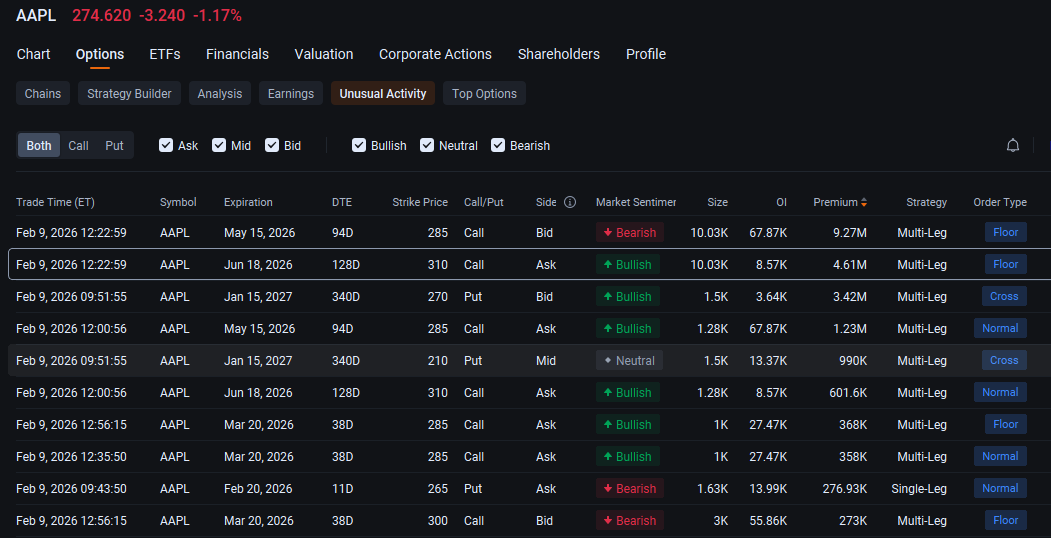Click the Side column info icon
The width and height of the screenshot is (1051, 538).
(x=570, y=202)
